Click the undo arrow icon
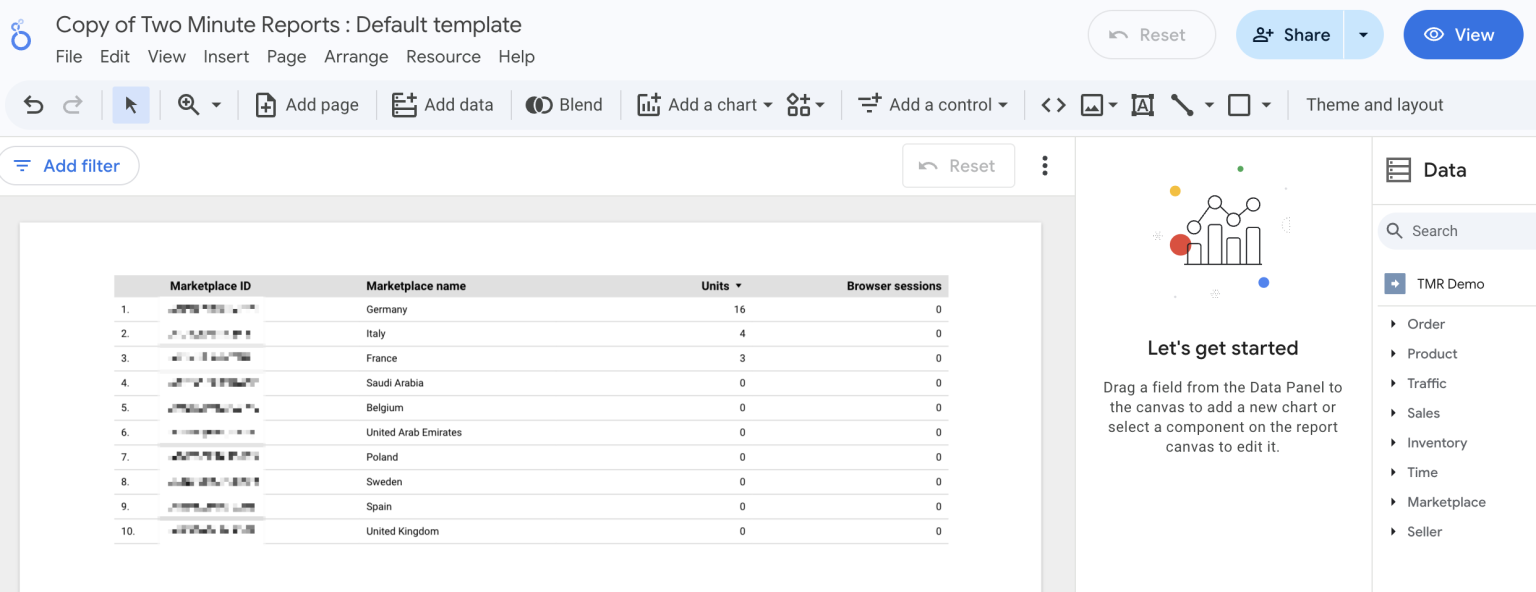1536x592 pixels. tap(34, 105)
